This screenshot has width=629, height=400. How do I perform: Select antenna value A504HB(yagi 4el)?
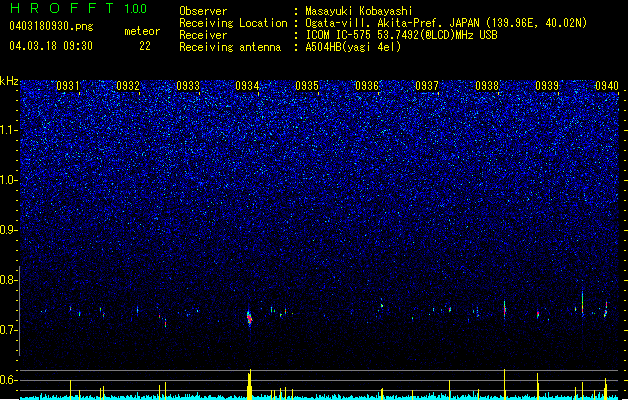(x=353, y=47)
